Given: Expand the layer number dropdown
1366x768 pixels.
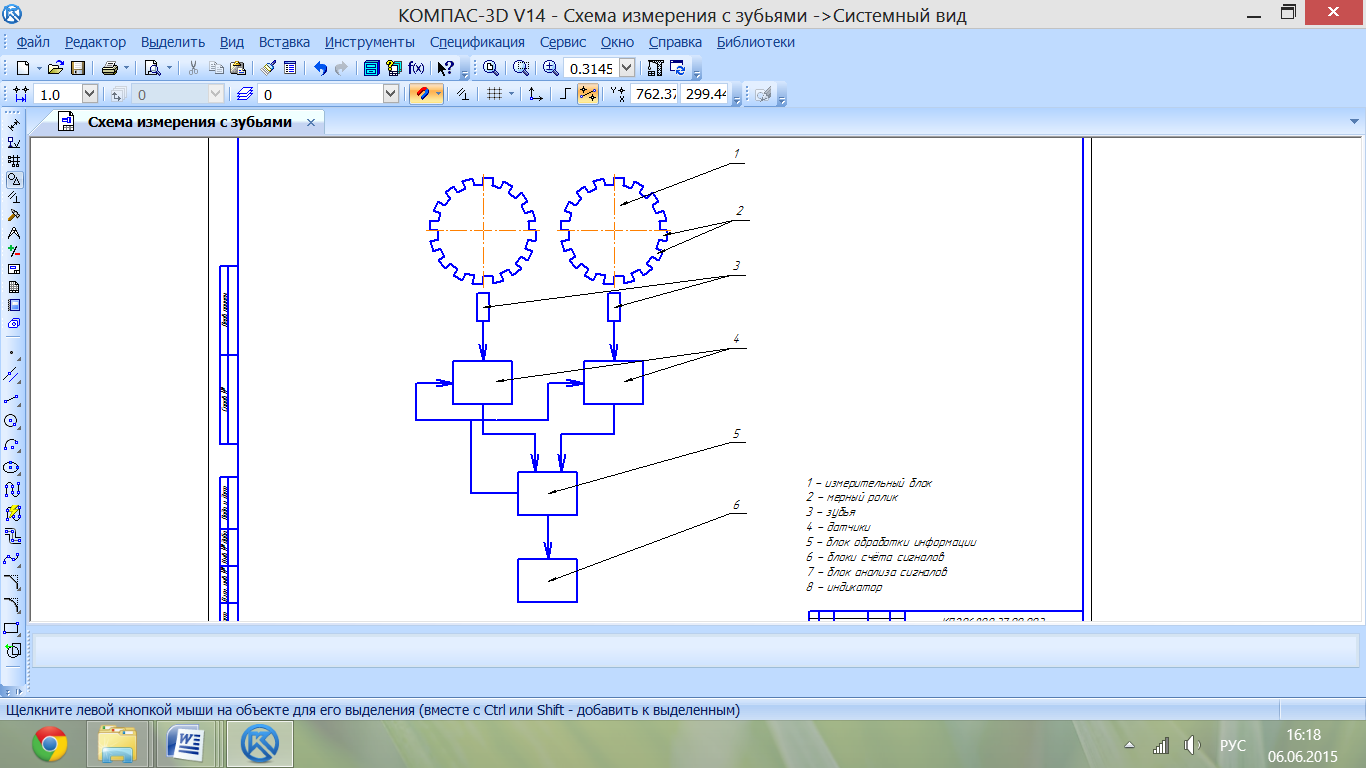Looking at the screenshot, I should tap(391, 94).
